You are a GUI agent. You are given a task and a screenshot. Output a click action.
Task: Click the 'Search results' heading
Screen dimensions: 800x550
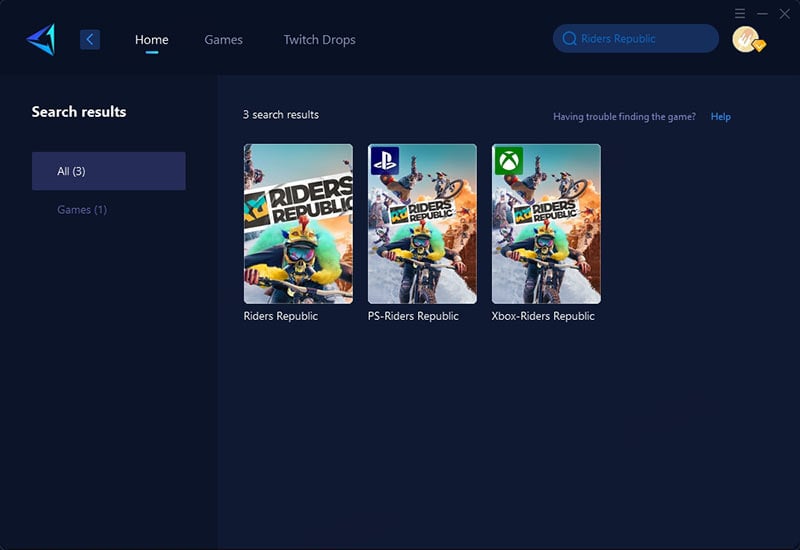(x=79, y=112)
